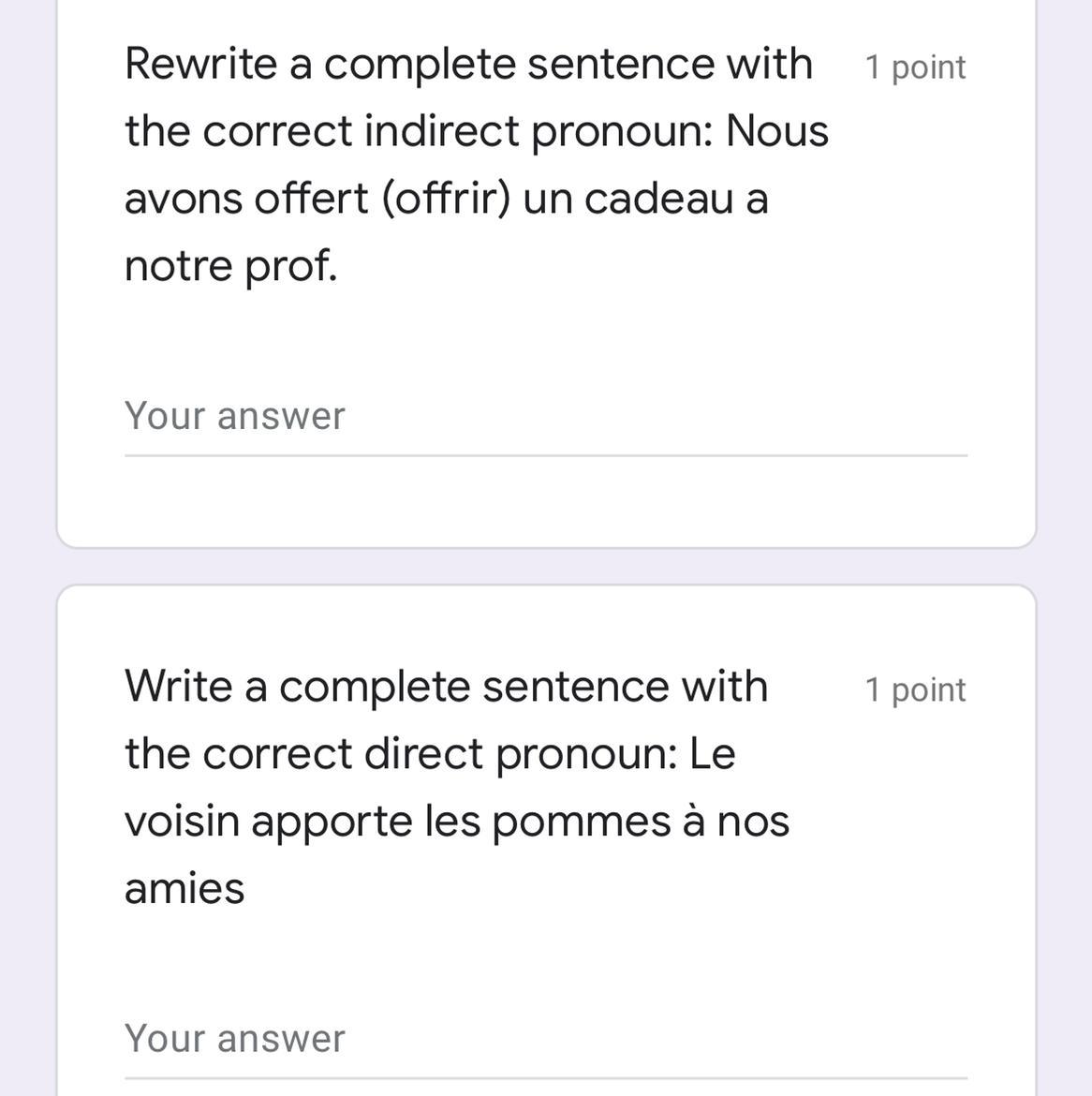The width and height of the screenshot is (1092, 1096).
Task: Select the "Write a complete sentence with" heading line
Action: click(x=447, y=687)
